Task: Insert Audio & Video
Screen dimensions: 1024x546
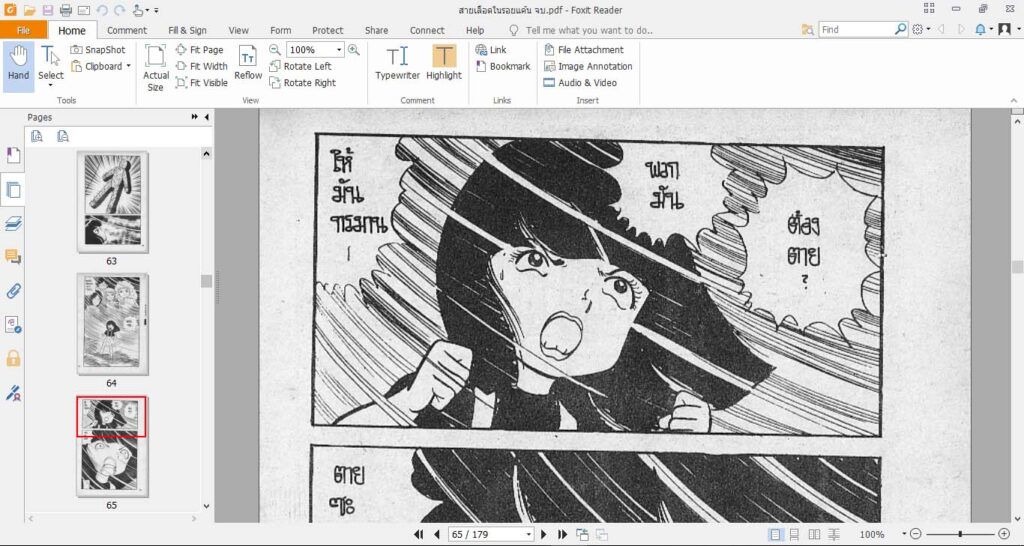Action: (x=580, y=83)
